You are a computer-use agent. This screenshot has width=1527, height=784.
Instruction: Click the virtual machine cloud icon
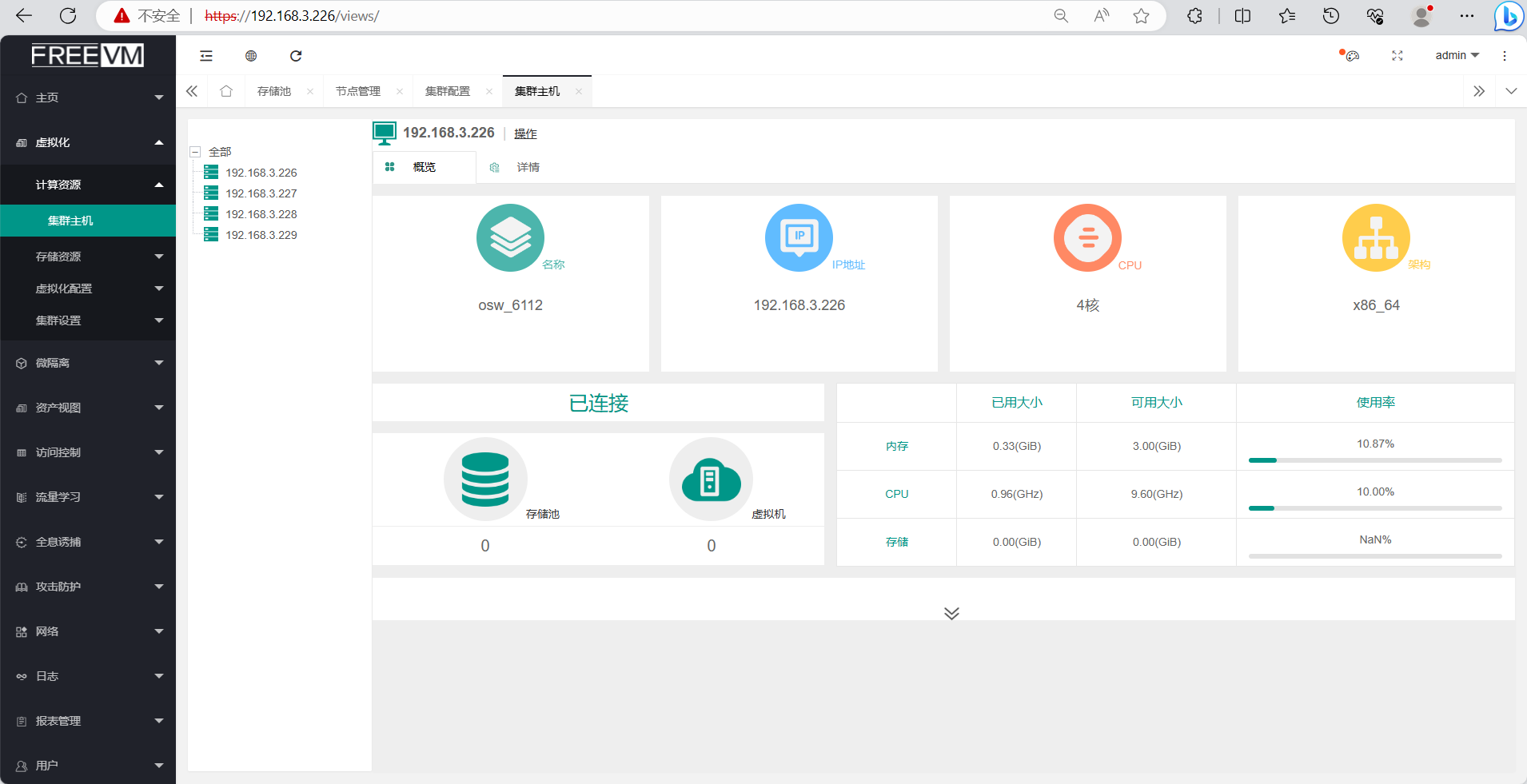(x=711, y=480)
